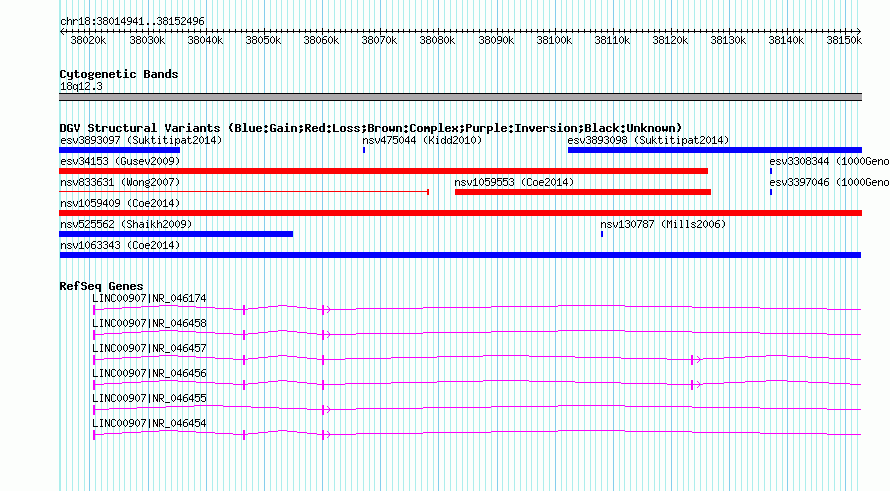Click the esv3893098 (Suktitipat2014) label

[x=648, y=140]
